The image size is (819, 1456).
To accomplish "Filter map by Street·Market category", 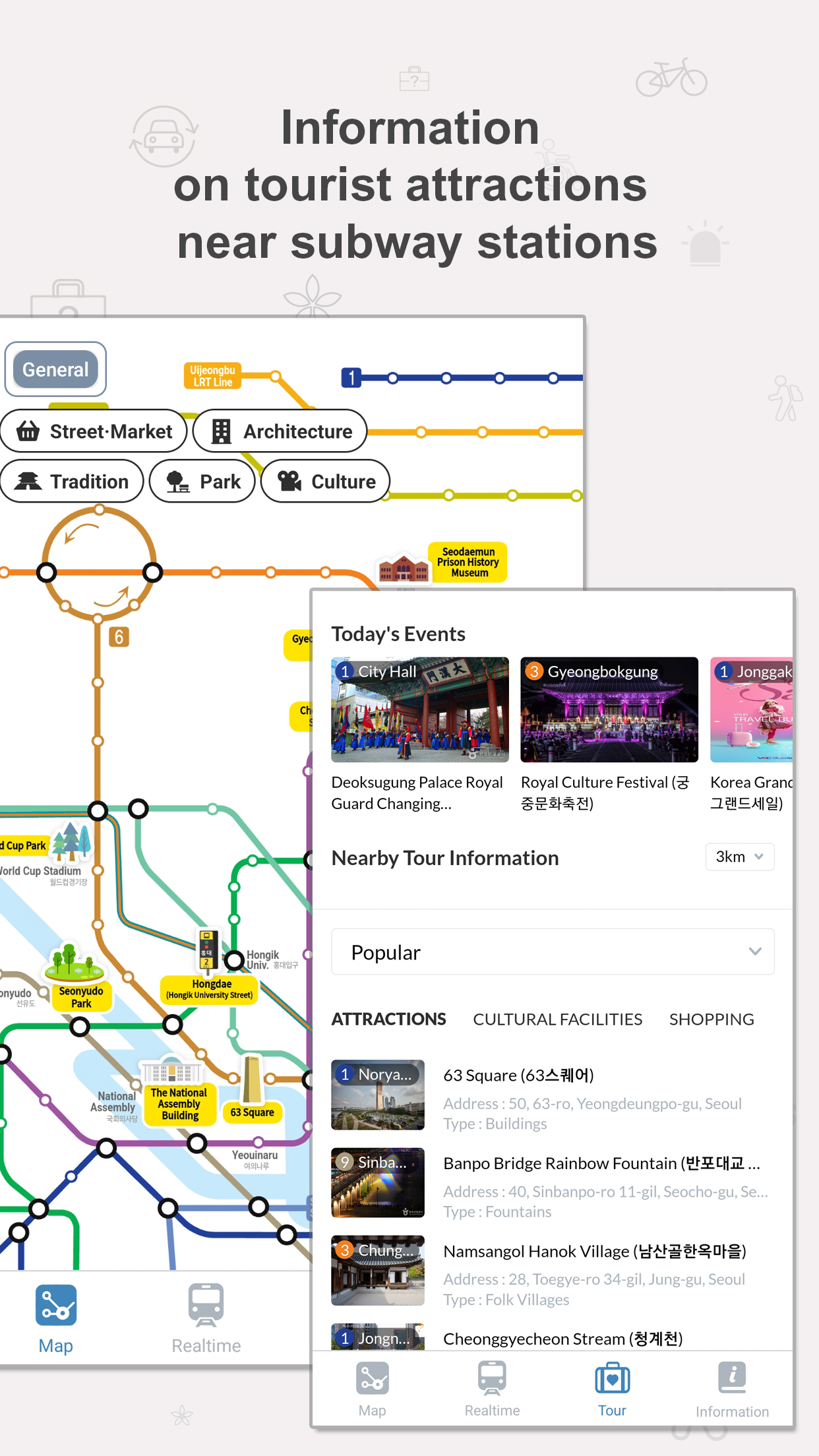I will pos(94,431).
